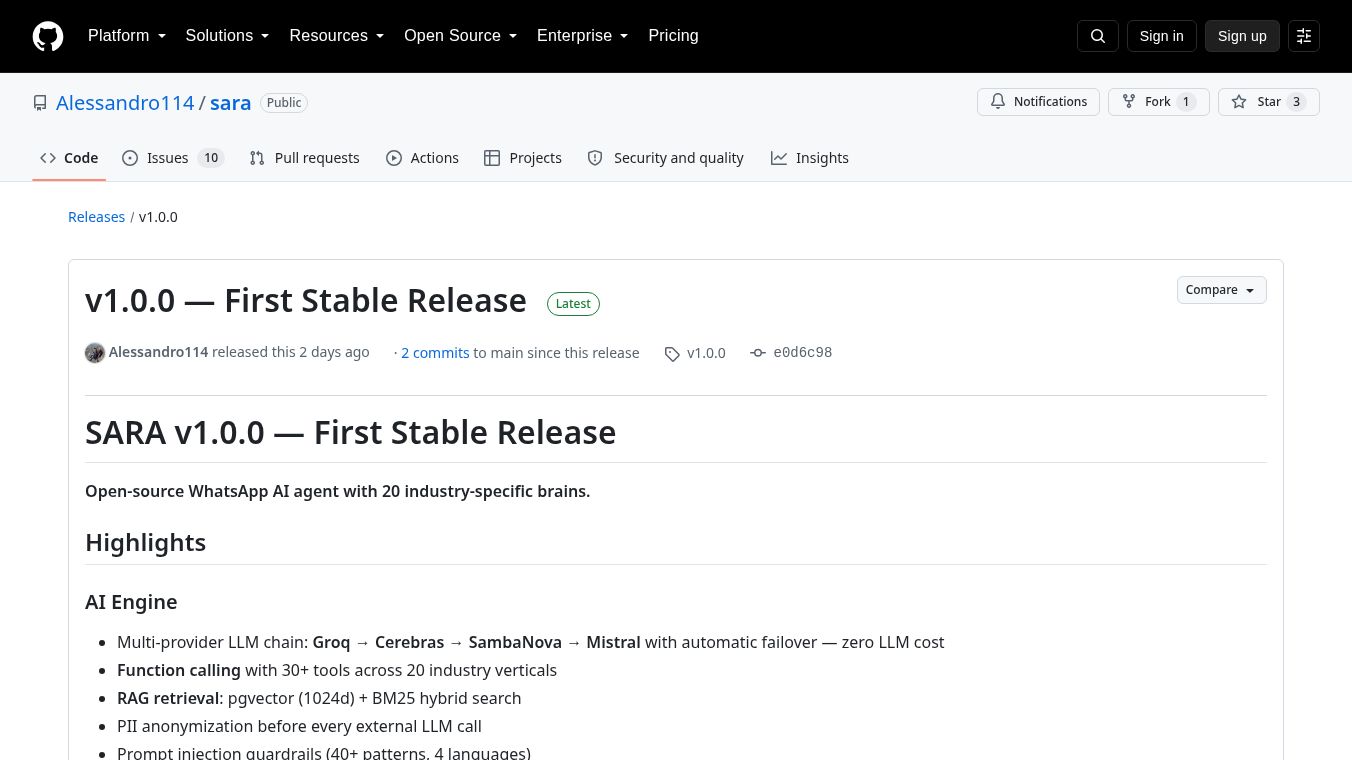Click the Multi-provider LLM chain bullet

pyautogui.click(x=530, y=642)
